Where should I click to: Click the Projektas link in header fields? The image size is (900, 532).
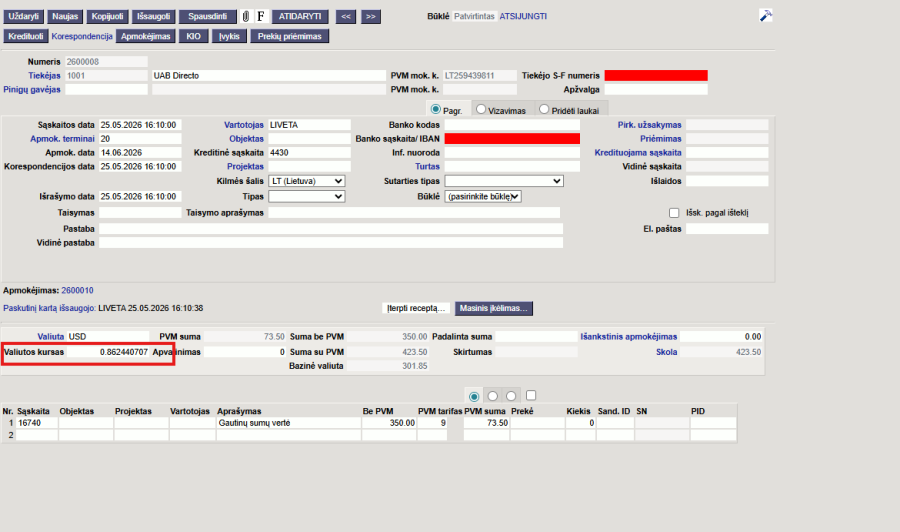(246, 166)
